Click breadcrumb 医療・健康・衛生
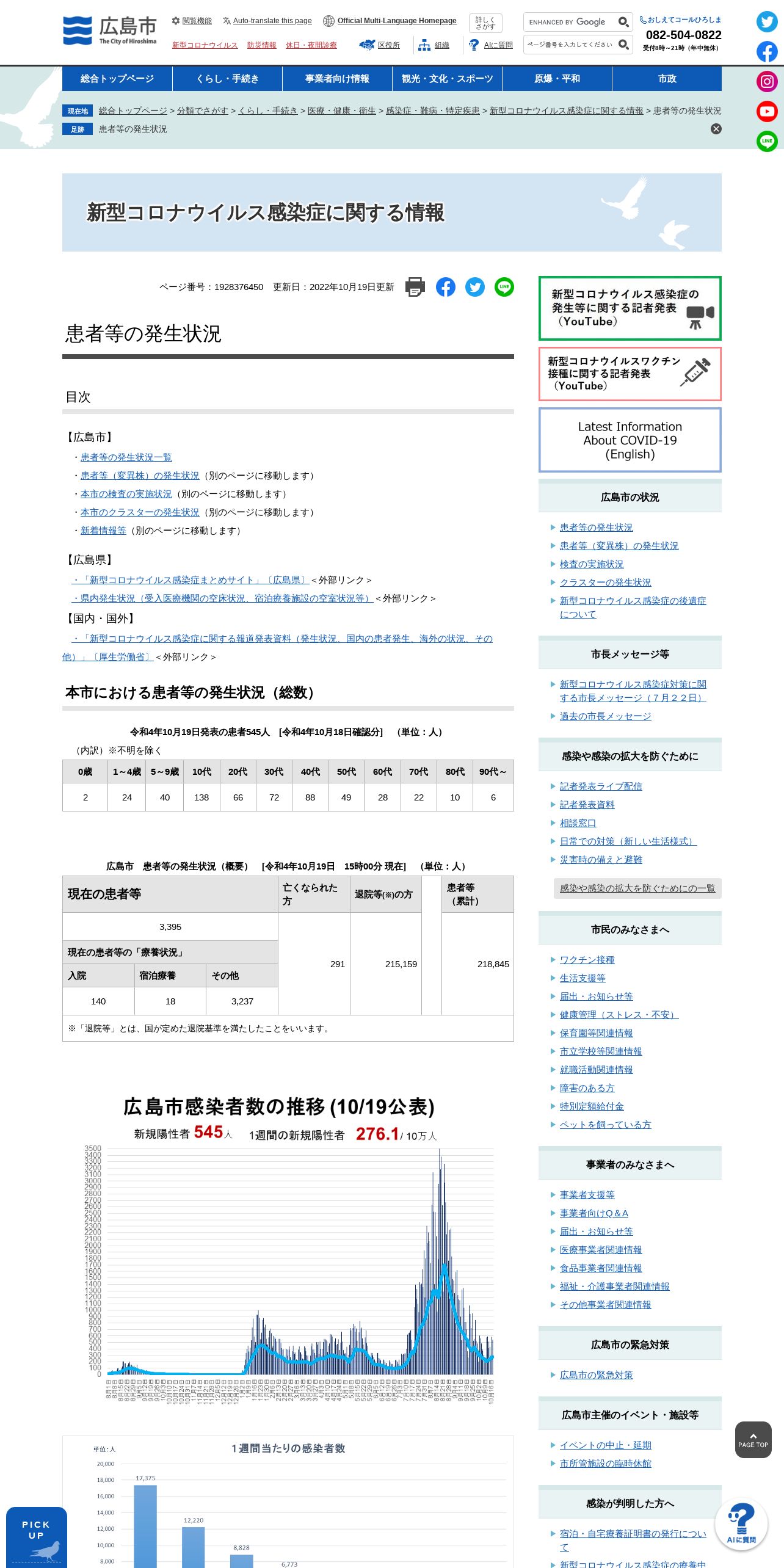Viewport: 784px width, 1568px height. (x=342, y=111)
